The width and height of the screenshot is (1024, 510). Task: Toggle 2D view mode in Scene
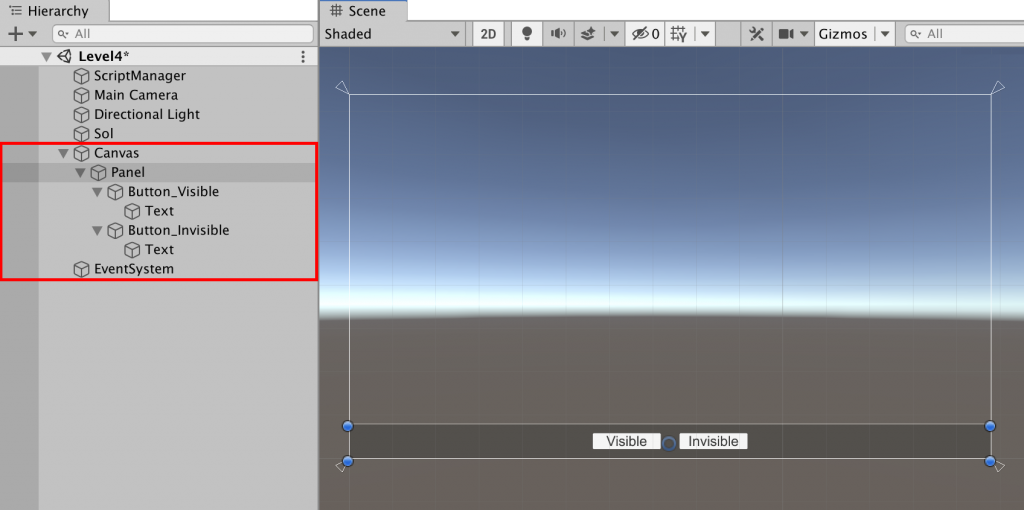[488, 34]
